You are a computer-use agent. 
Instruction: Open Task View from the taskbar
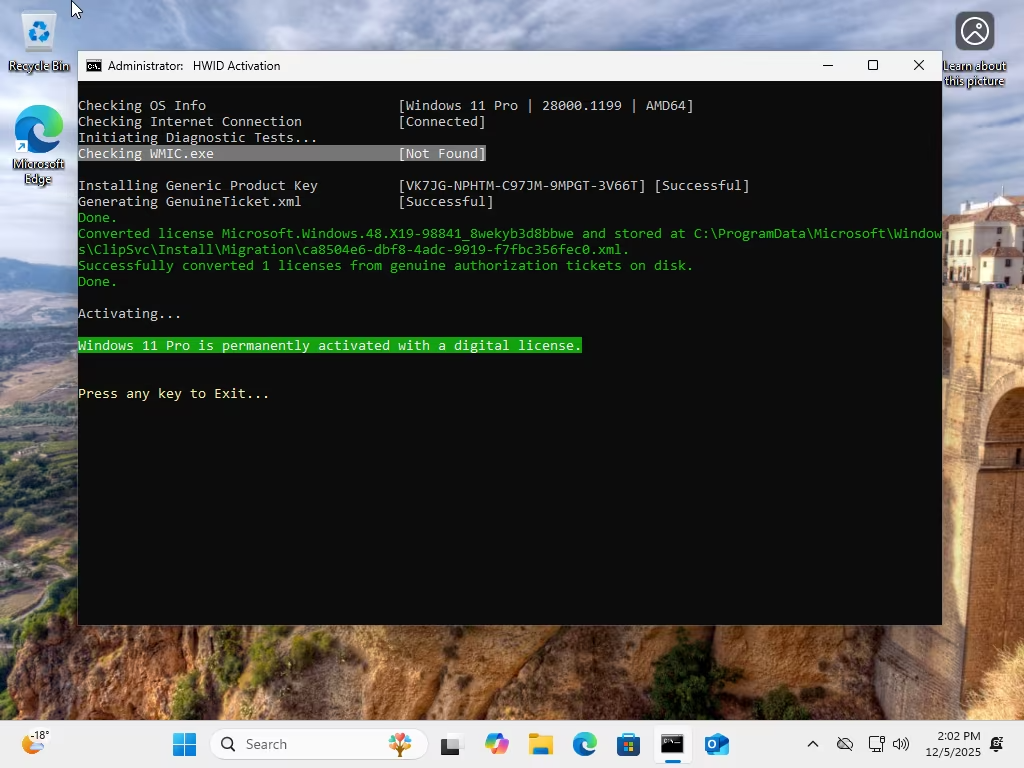coord(450,744)
